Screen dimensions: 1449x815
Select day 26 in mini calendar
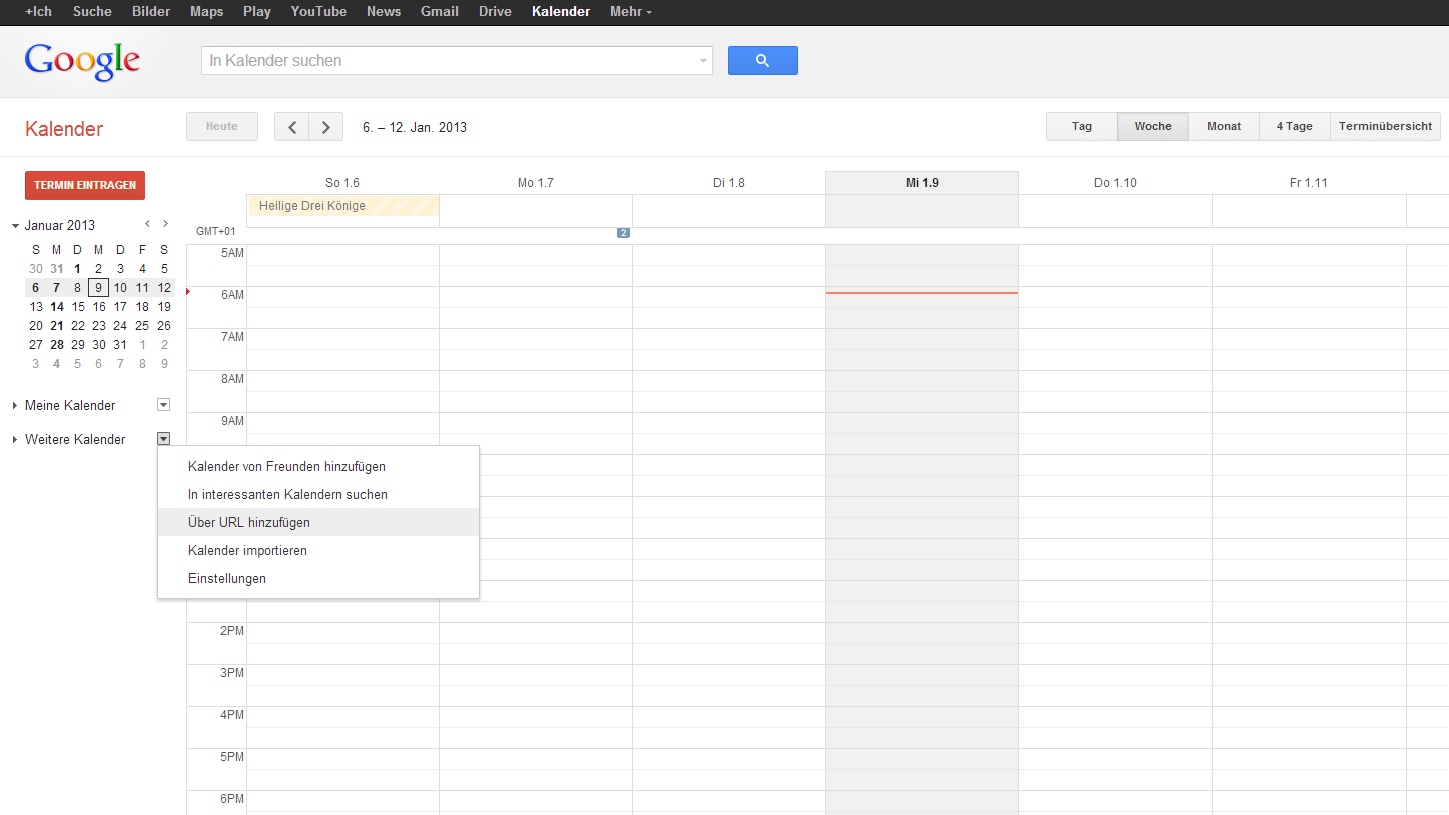(164, 326)
